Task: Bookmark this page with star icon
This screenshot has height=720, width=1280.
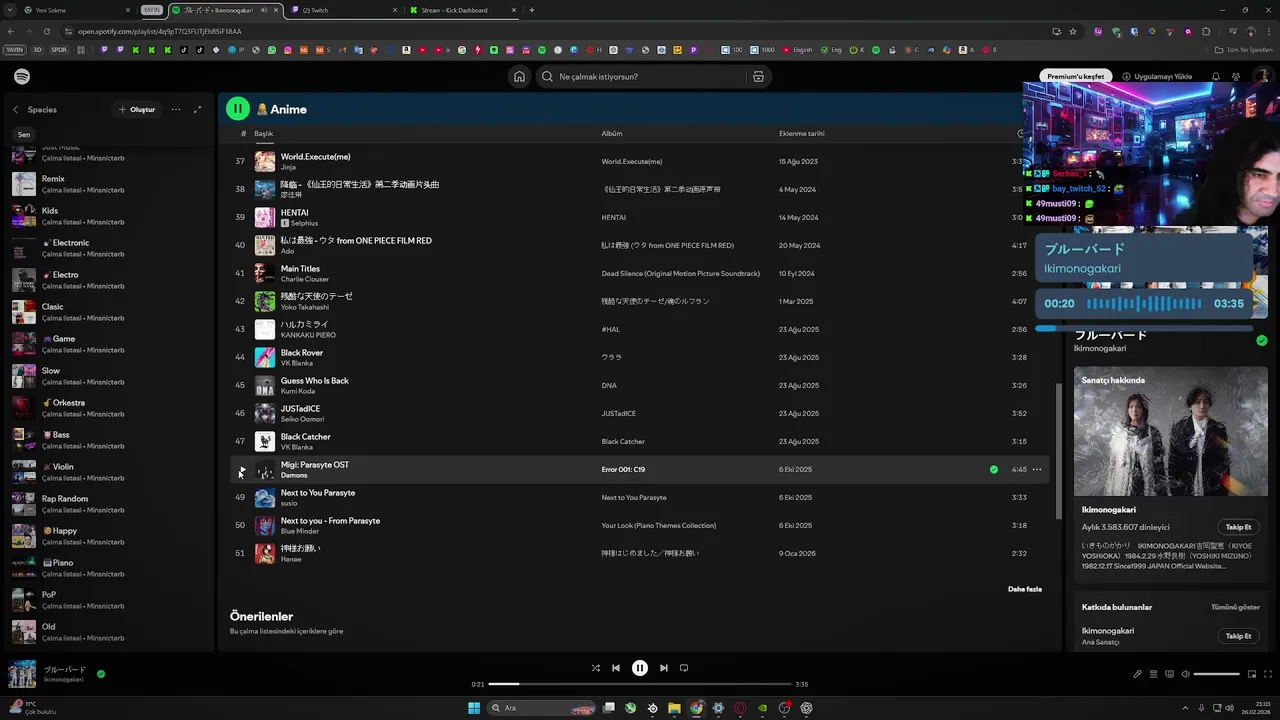Action: pos(1073,31)
